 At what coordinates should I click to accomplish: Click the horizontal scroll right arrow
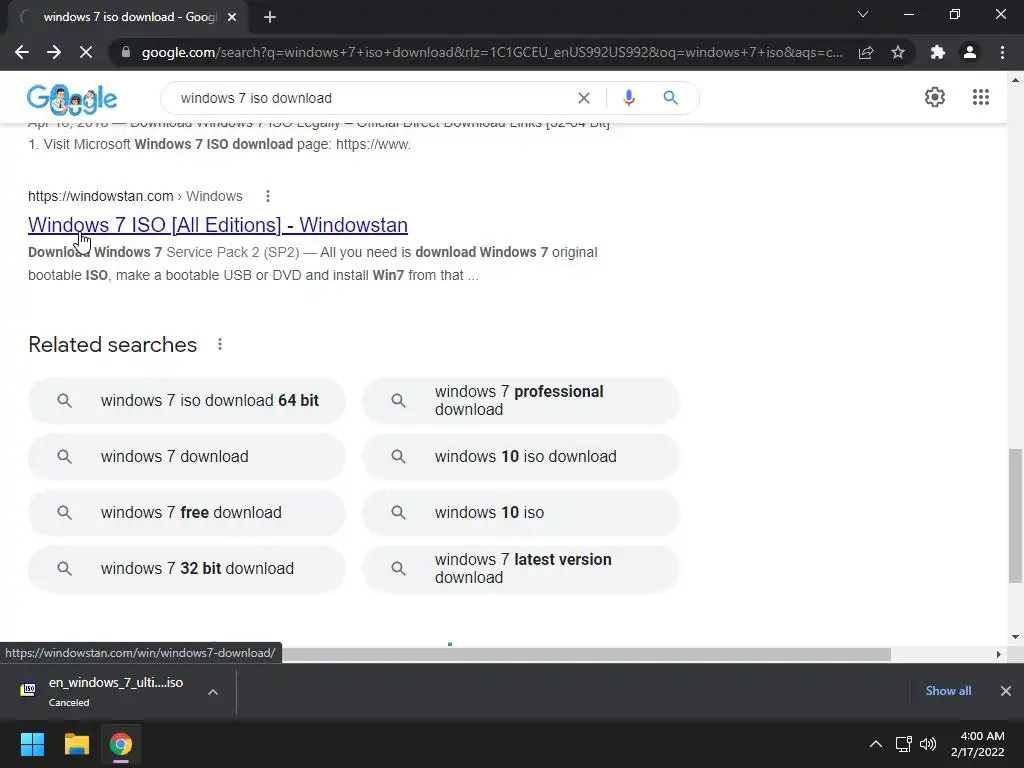tap(998, 654)
